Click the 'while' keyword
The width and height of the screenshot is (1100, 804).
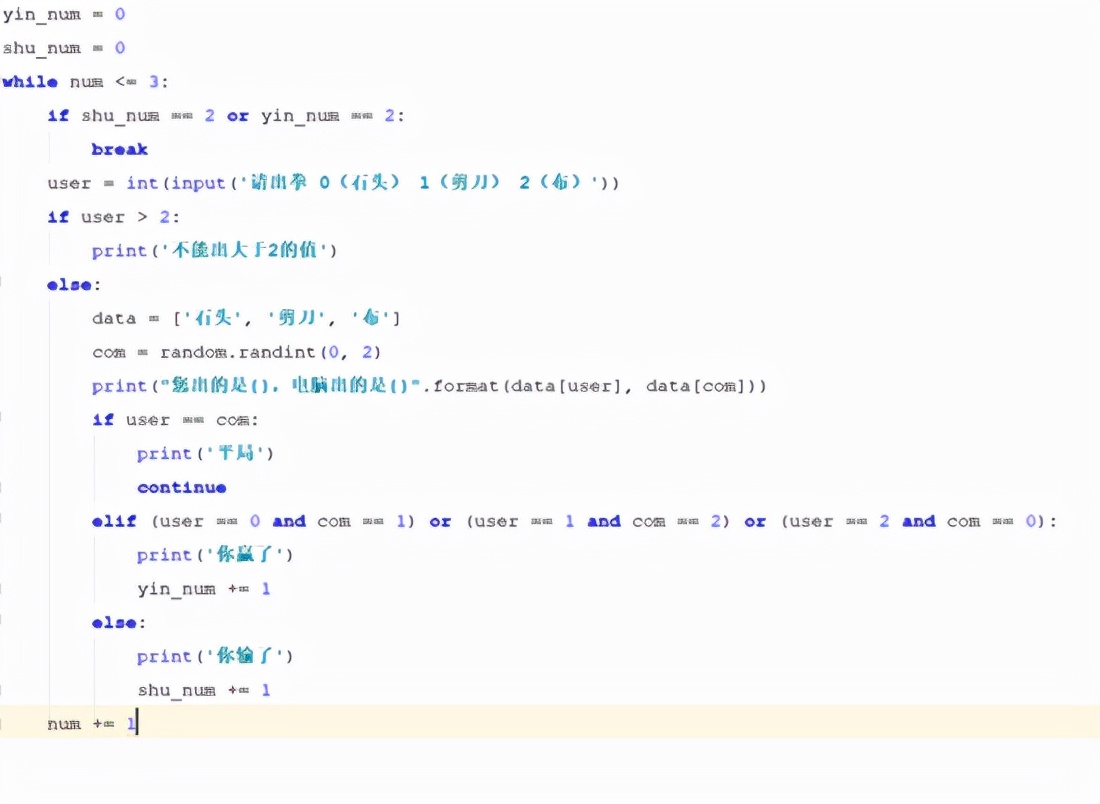30,81
